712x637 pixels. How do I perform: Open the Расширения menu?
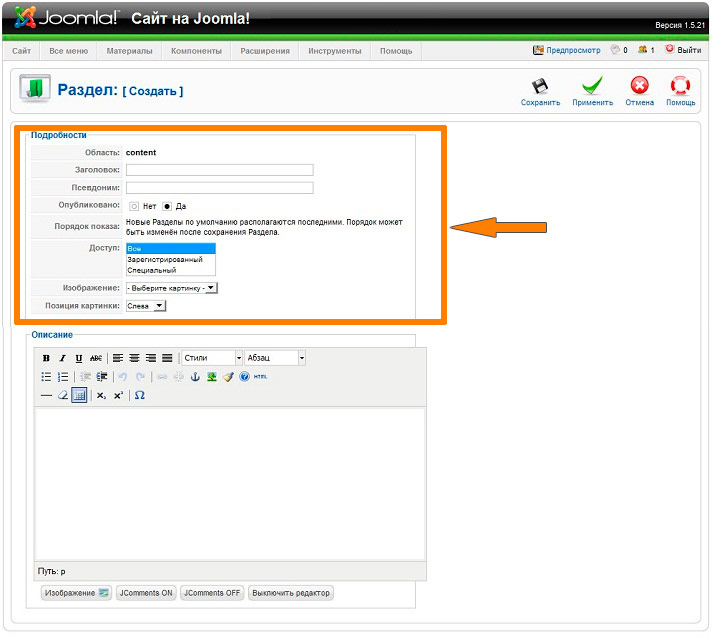click(265, 50)
